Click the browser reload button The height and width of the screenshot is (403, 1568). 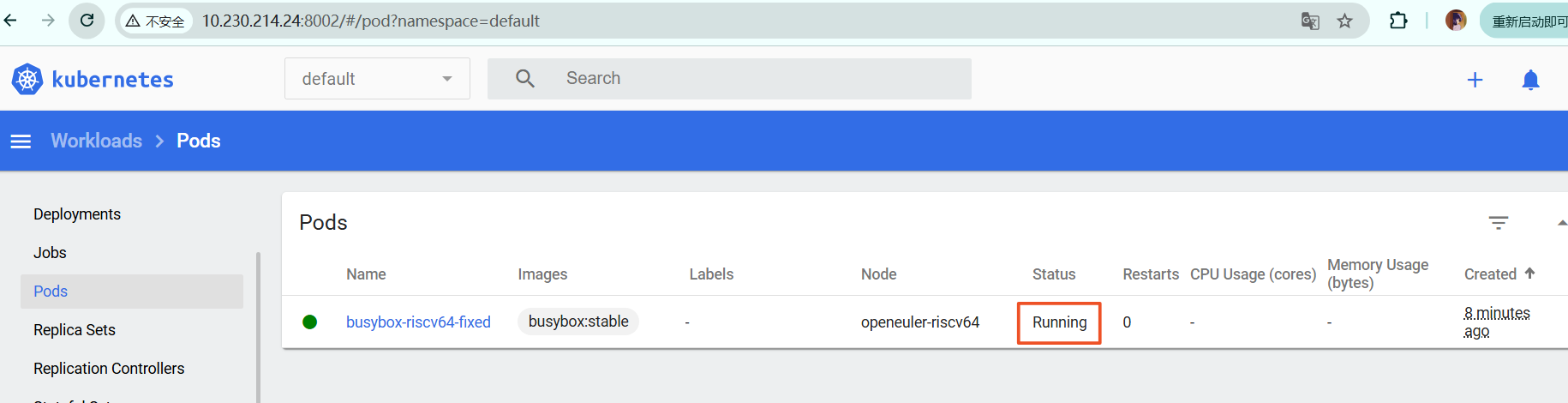87,21
